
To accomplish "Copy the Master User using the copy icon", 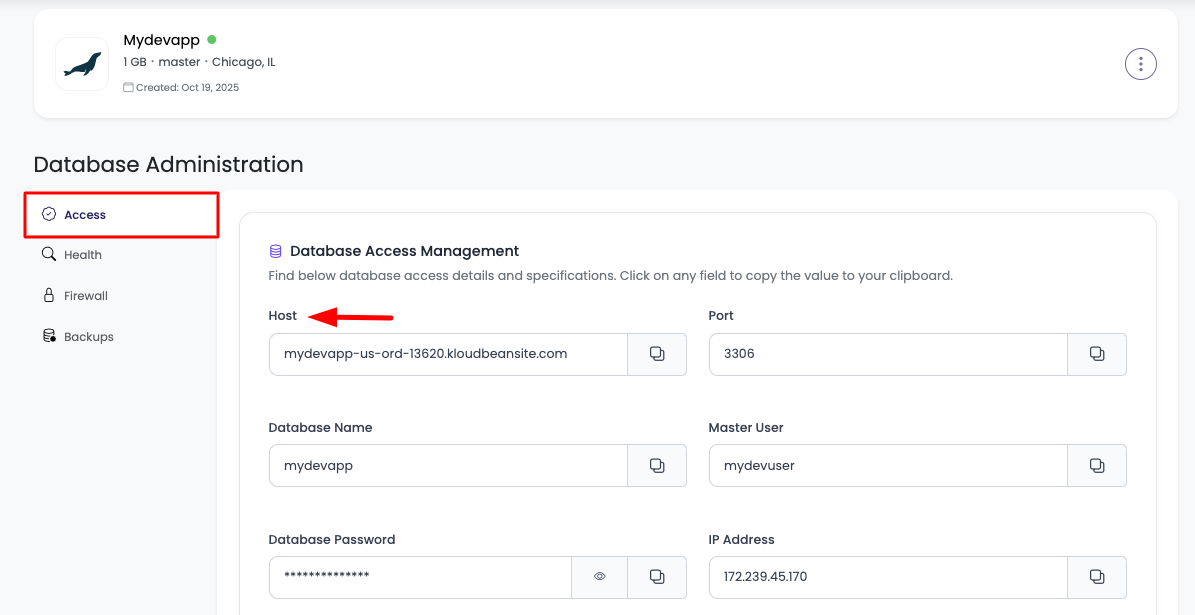I will 1097,465.
